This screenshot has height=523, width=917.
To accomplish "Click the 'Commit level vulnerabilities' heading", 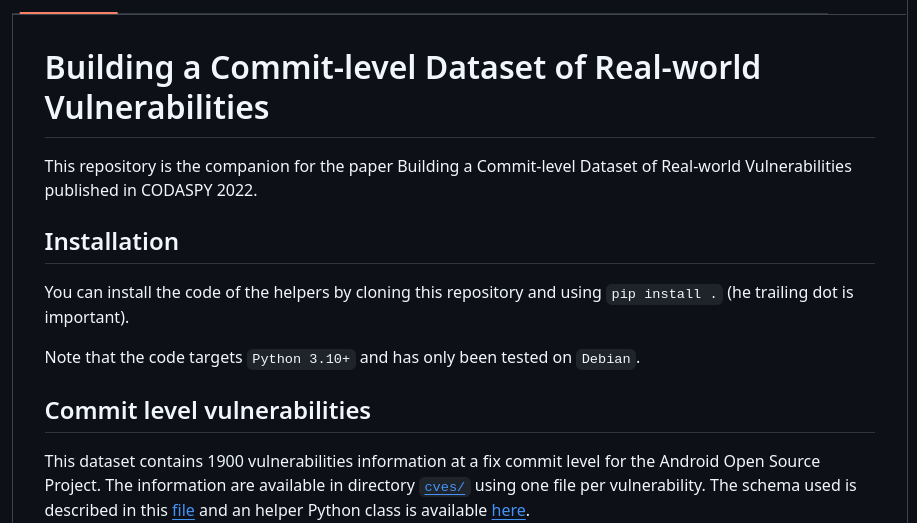I will click(x=208, y=411).
